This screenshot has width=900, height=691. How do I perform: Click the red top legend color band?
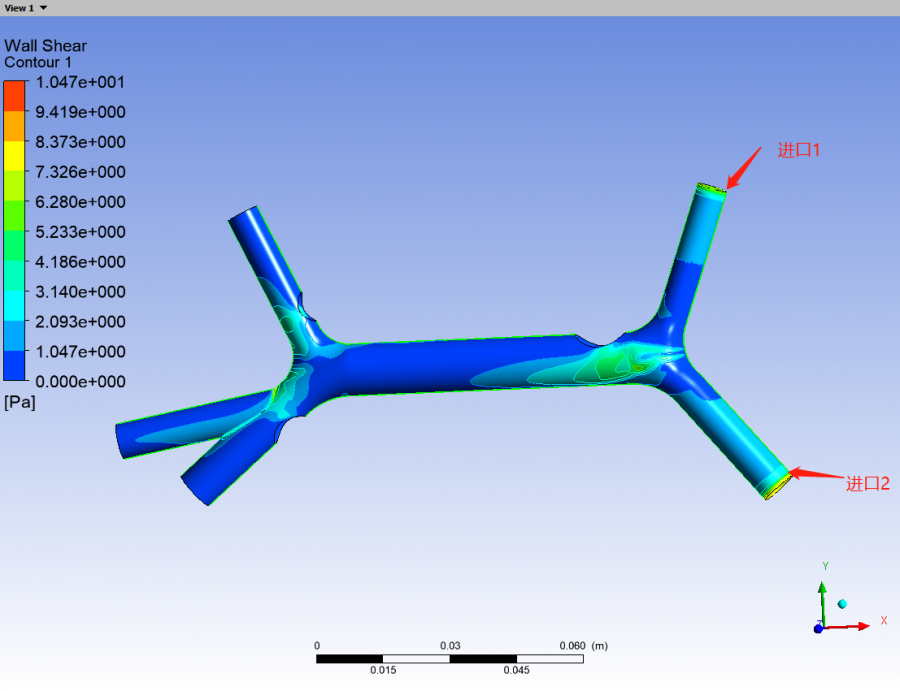(x=14, y=96)
